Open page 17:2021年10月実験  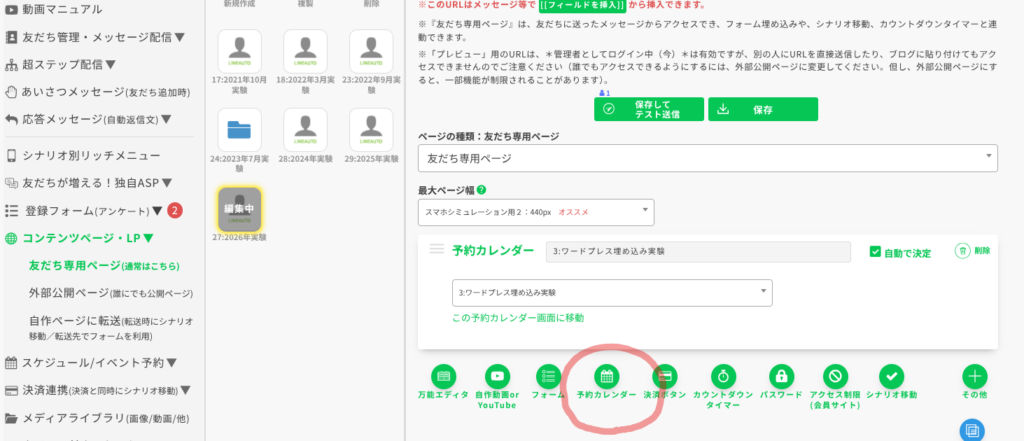[240, 52]
